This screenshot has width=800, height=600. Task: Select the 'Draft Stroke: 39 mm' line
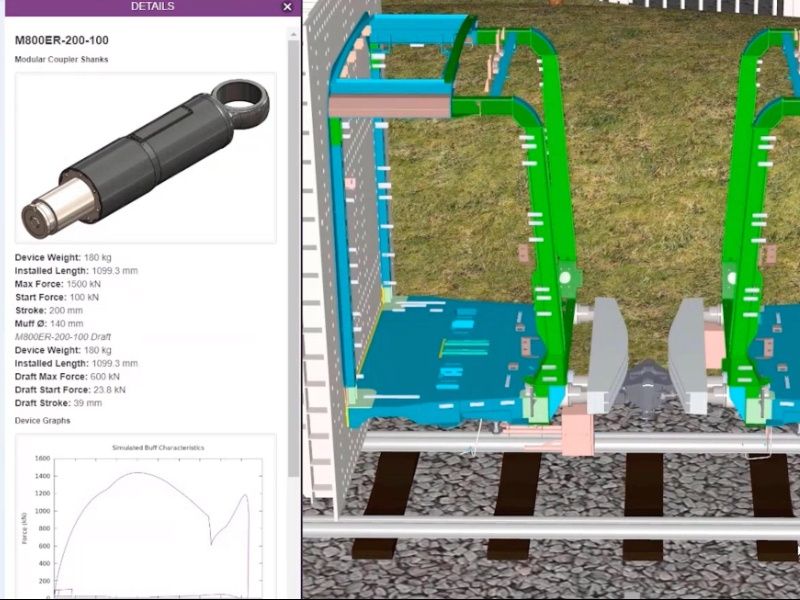point(58,403)
